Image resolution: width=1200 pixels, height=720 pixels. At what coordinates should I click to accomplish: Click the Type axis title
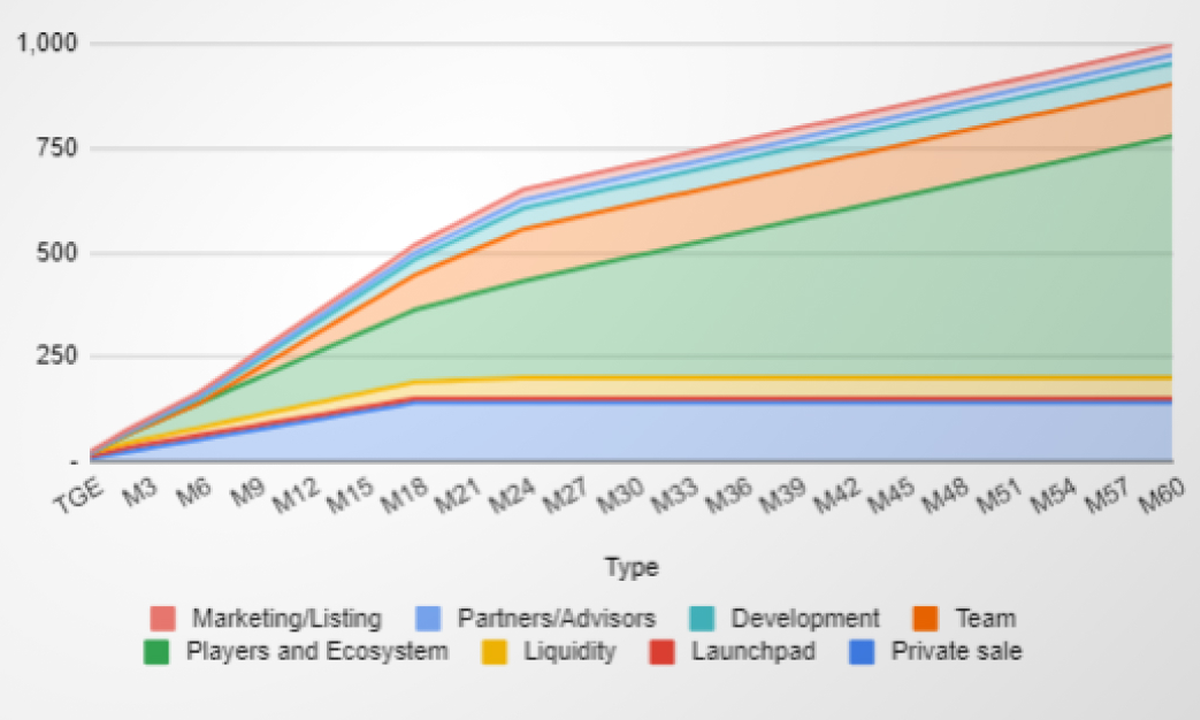click(x=631, y=568)
